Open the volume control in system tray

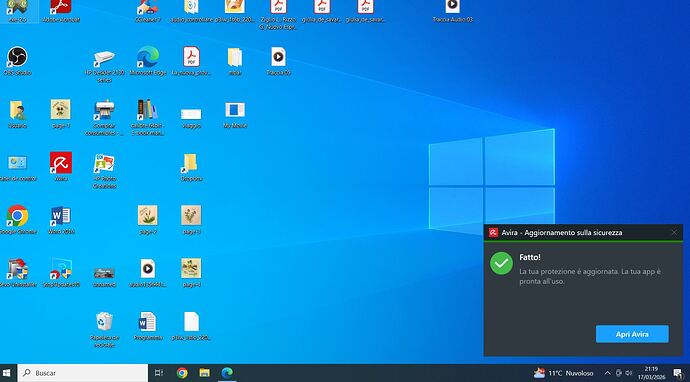(628, 373)
